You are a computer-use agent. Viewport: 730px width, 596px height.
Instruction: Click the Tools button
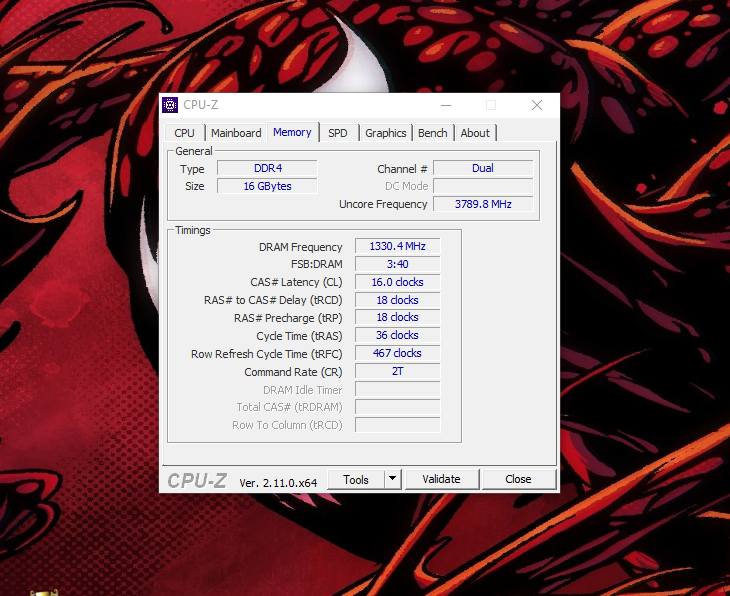[x=356, y=480]
